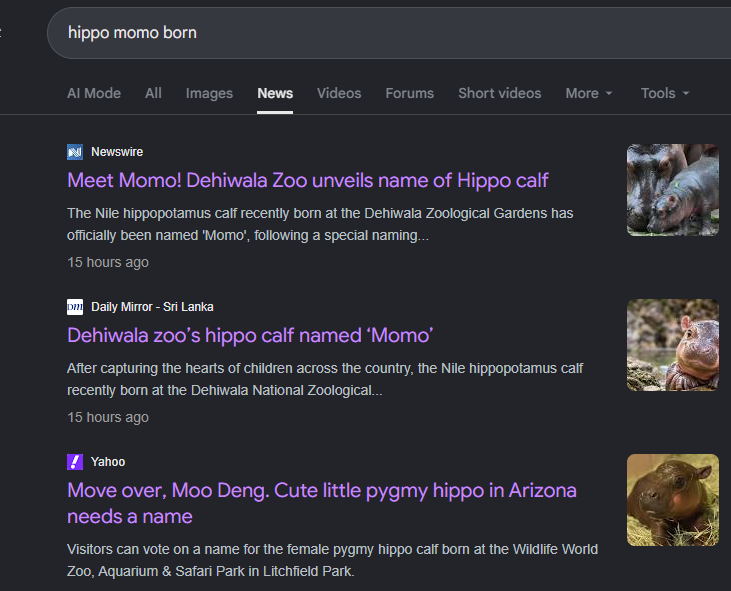The height and width of the screenshot is (591, 731).
Task: Click the Daily Mirror - Sri Lanka source name
Action: click(152, 307)
